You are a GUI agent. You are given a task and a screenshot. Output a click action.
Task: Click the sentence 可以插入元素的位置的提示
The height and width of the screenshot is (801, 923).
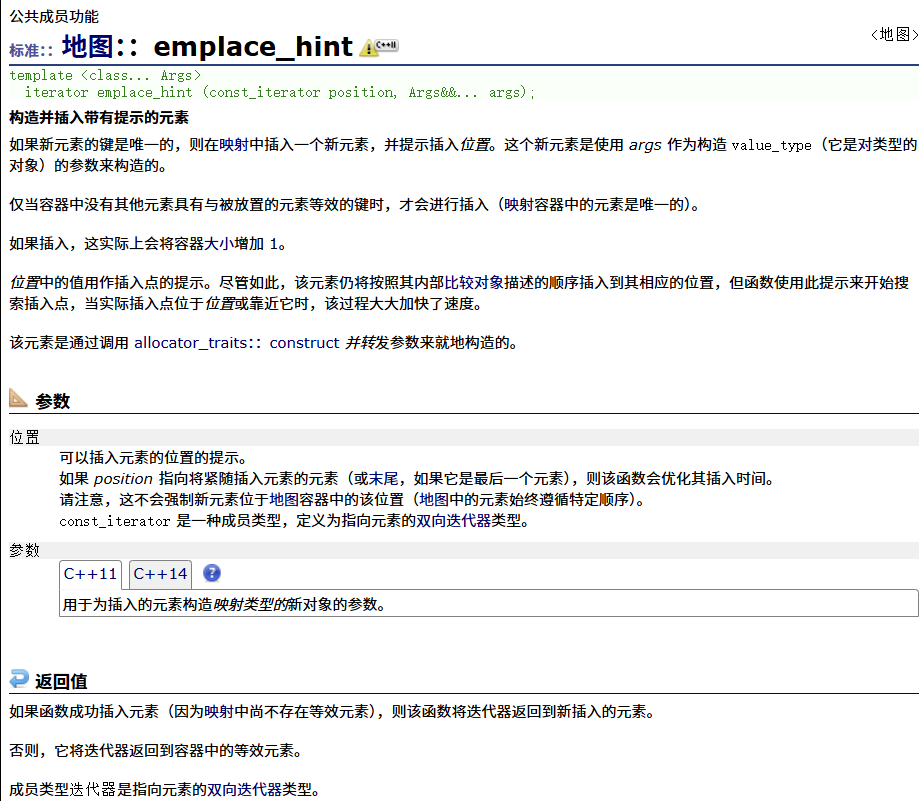click(154, 458)
